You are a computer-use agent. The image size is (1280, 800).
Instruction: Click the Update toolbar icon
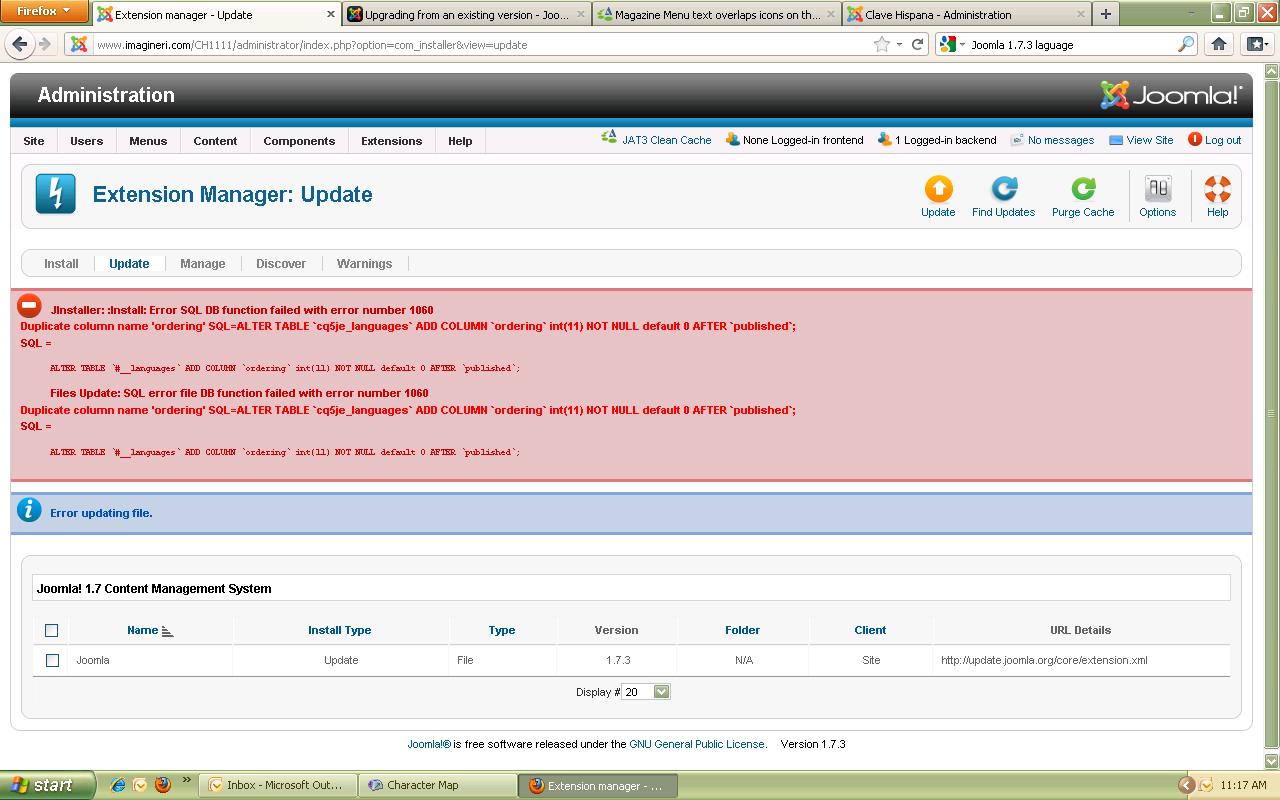tap(938, 189)
